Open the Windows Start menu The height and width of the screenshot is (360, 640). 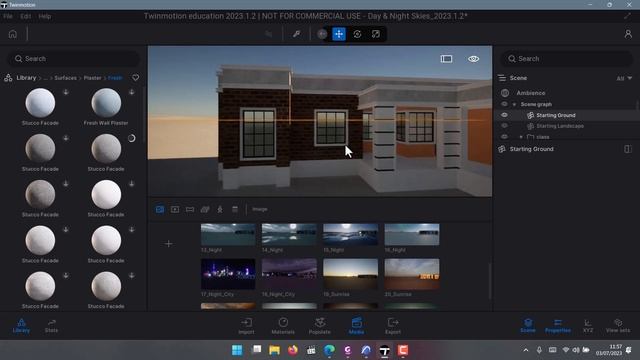tap(237, 350)
